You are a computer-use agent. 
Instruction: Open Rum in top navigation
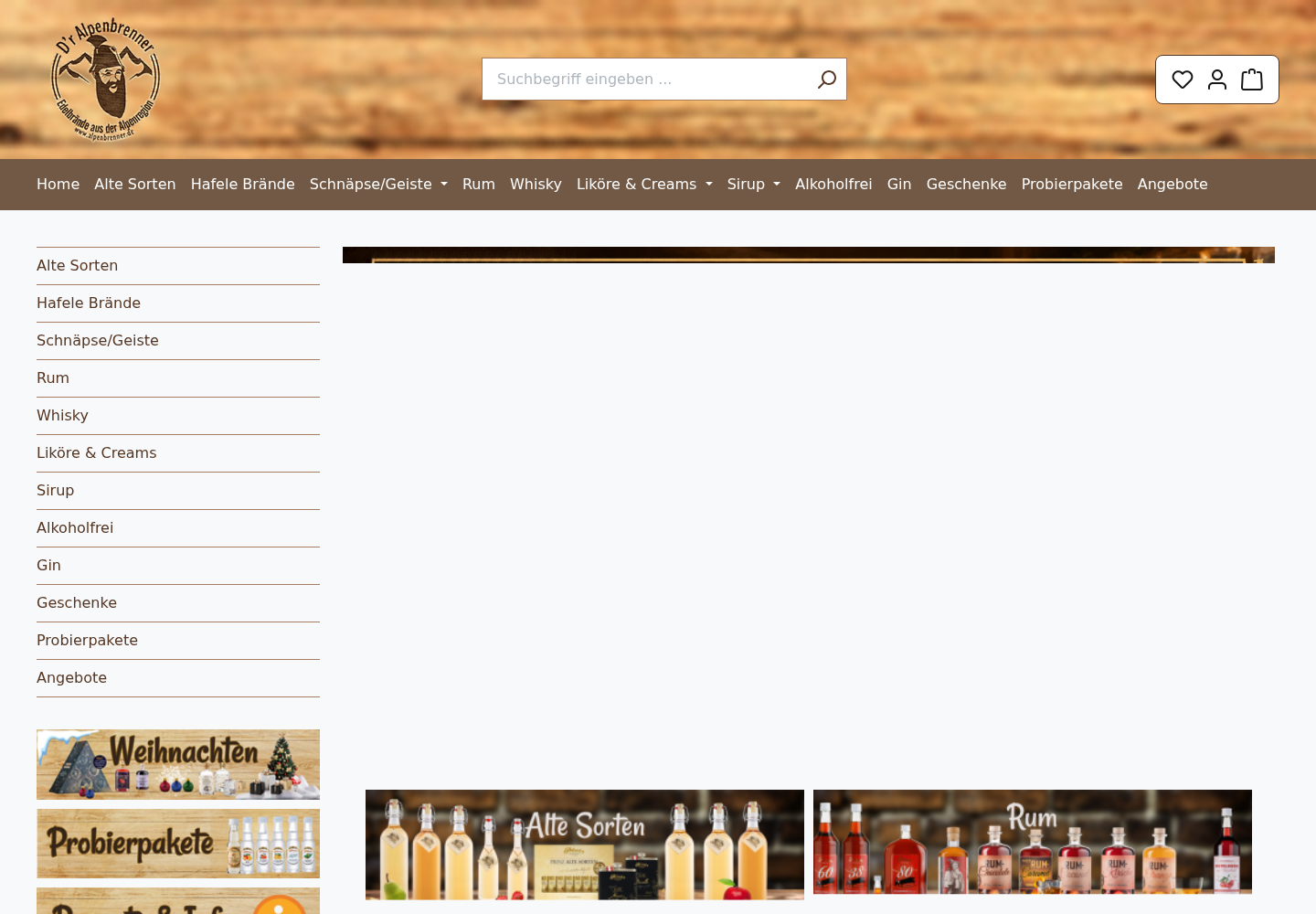point(479,185)
